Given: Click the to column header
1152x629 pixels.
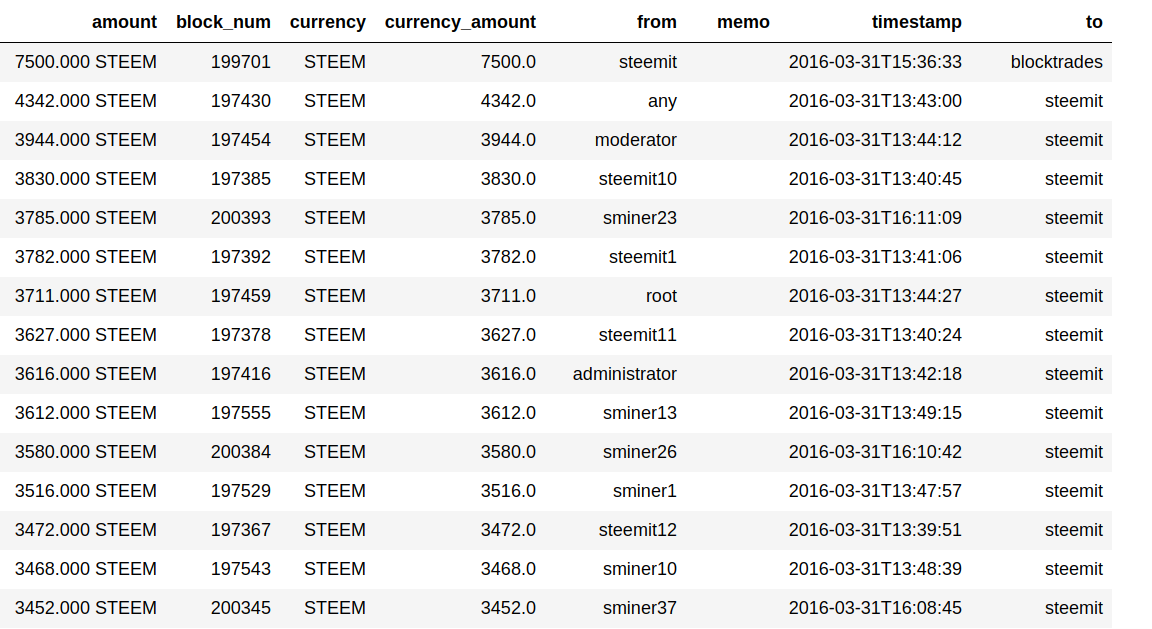Looking at the screenshot, I should tap(1094, 22).
